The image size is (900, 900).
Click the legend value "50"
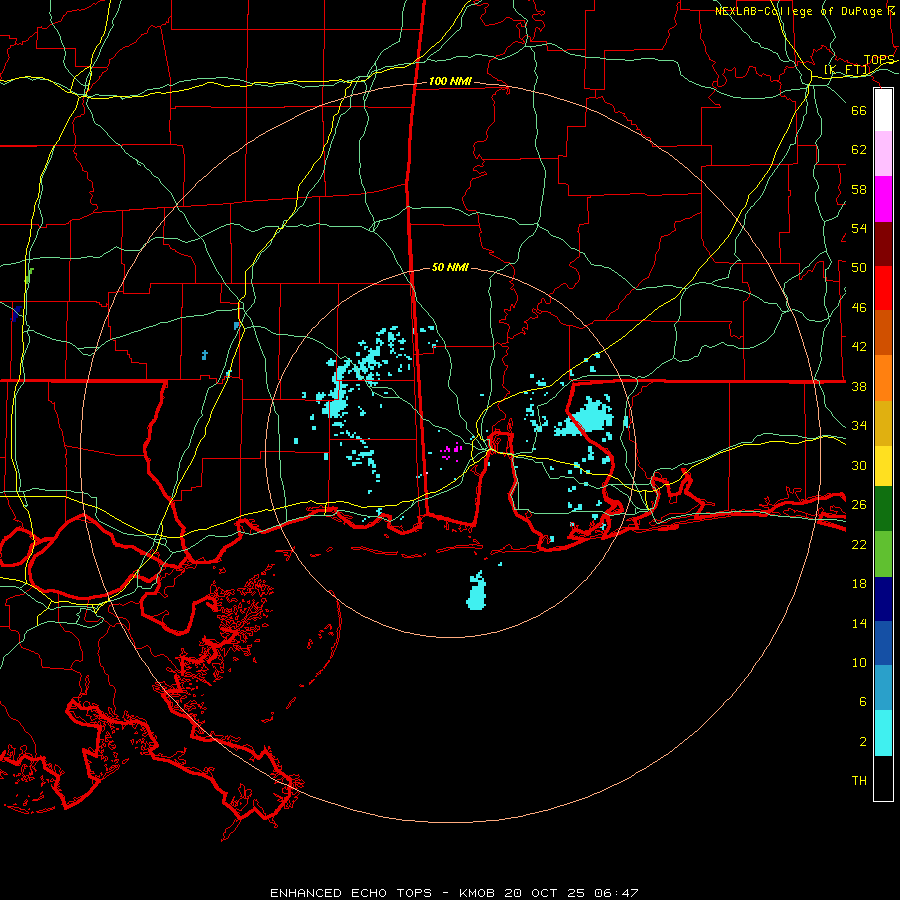click(x=859, y=268)
